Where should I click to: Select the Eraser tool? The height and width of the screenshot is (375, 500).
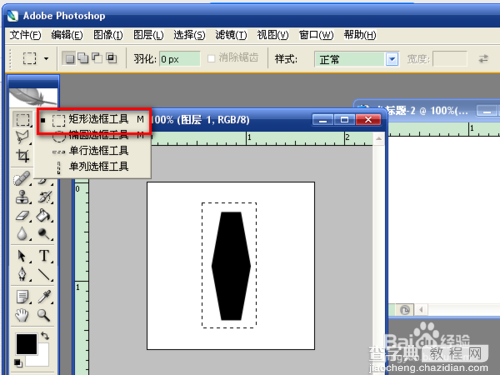click(x=22, y=216)
